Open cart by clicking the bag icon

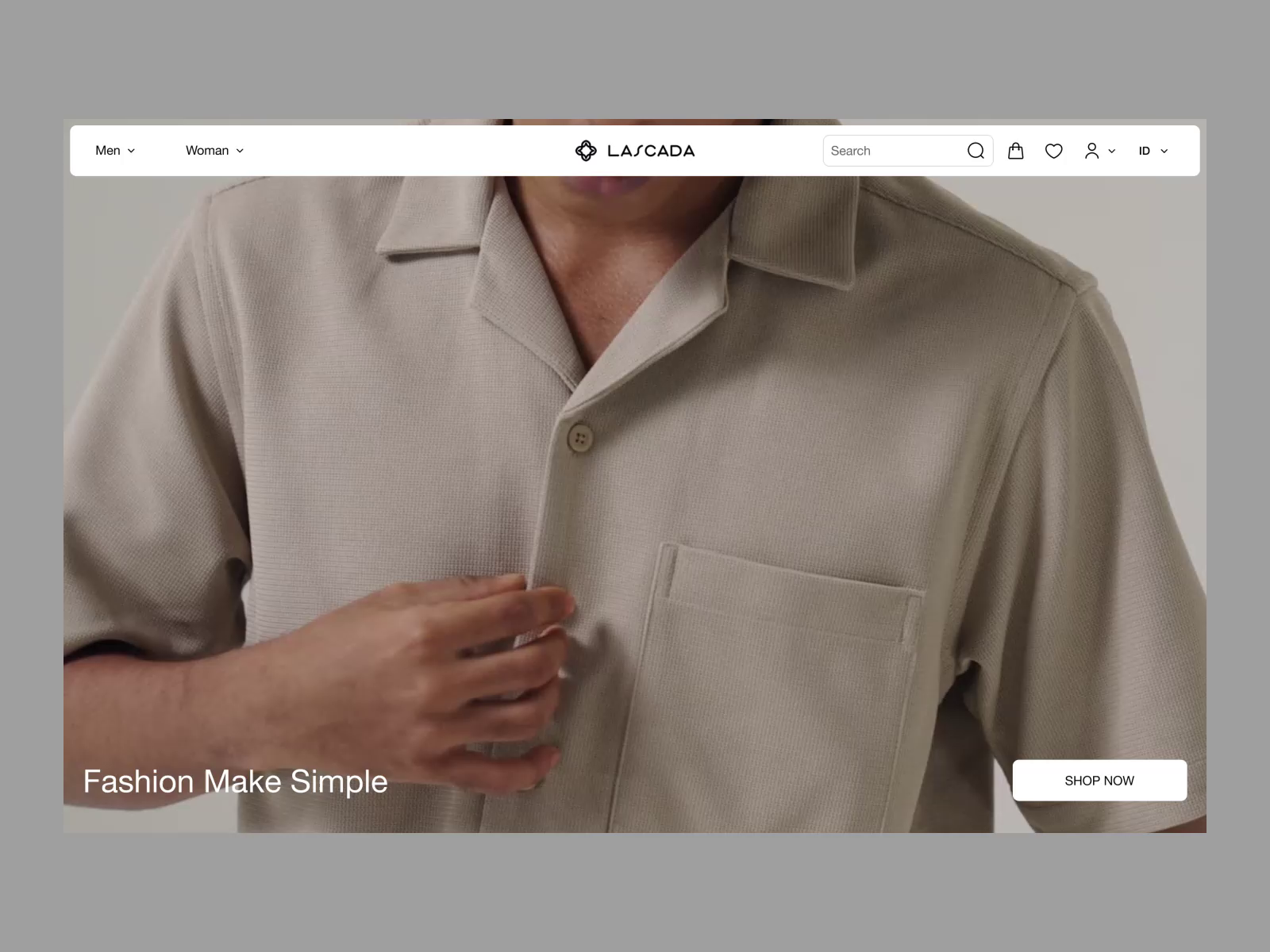tap(1016, 151)
